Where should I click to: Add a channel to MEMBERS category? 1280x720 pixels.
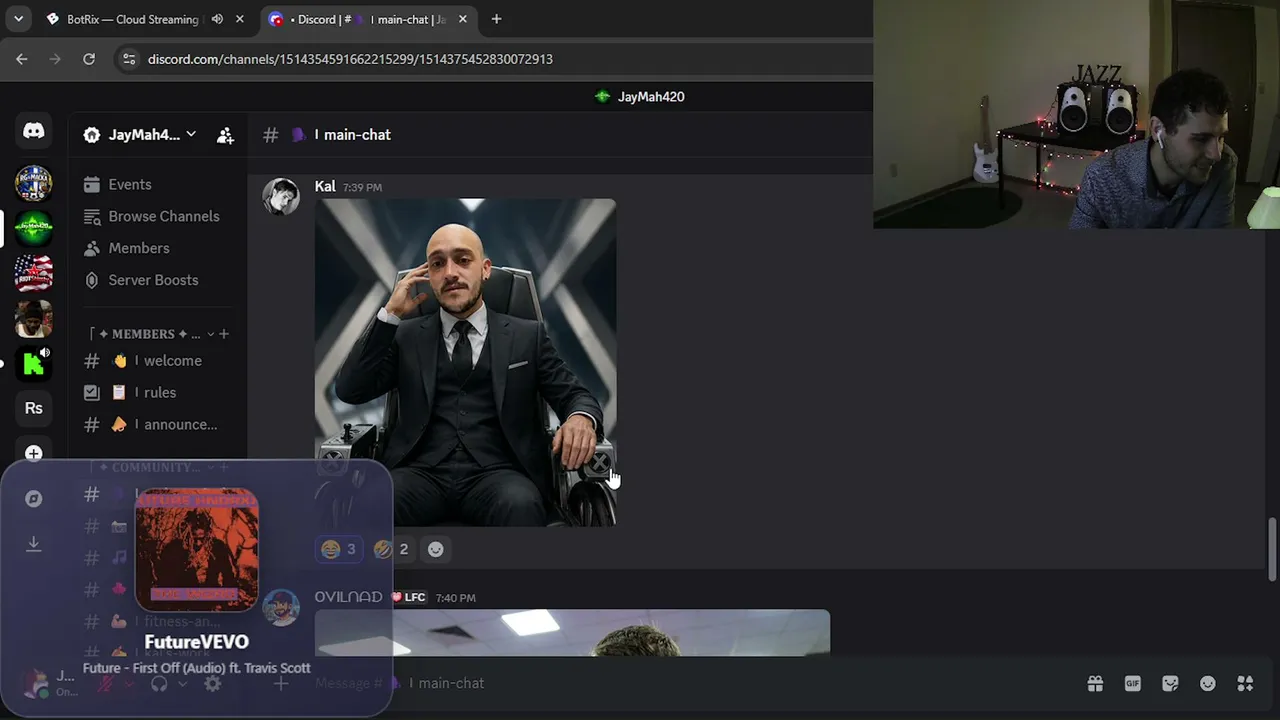[224, 334]
